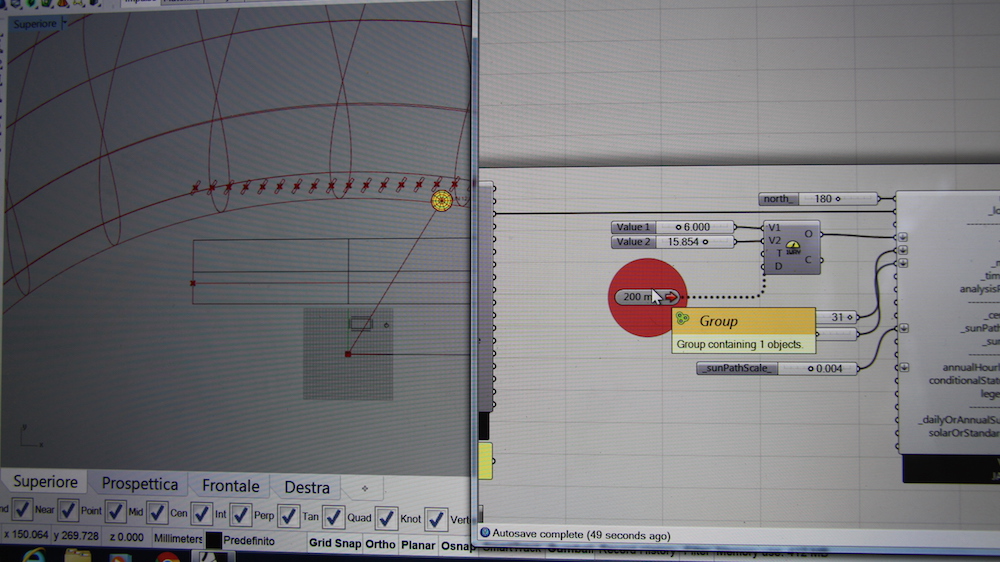The image size is (1000, 562).
Task: Click the z 0.000 coordinate readout
Action: tap(126, 537)
